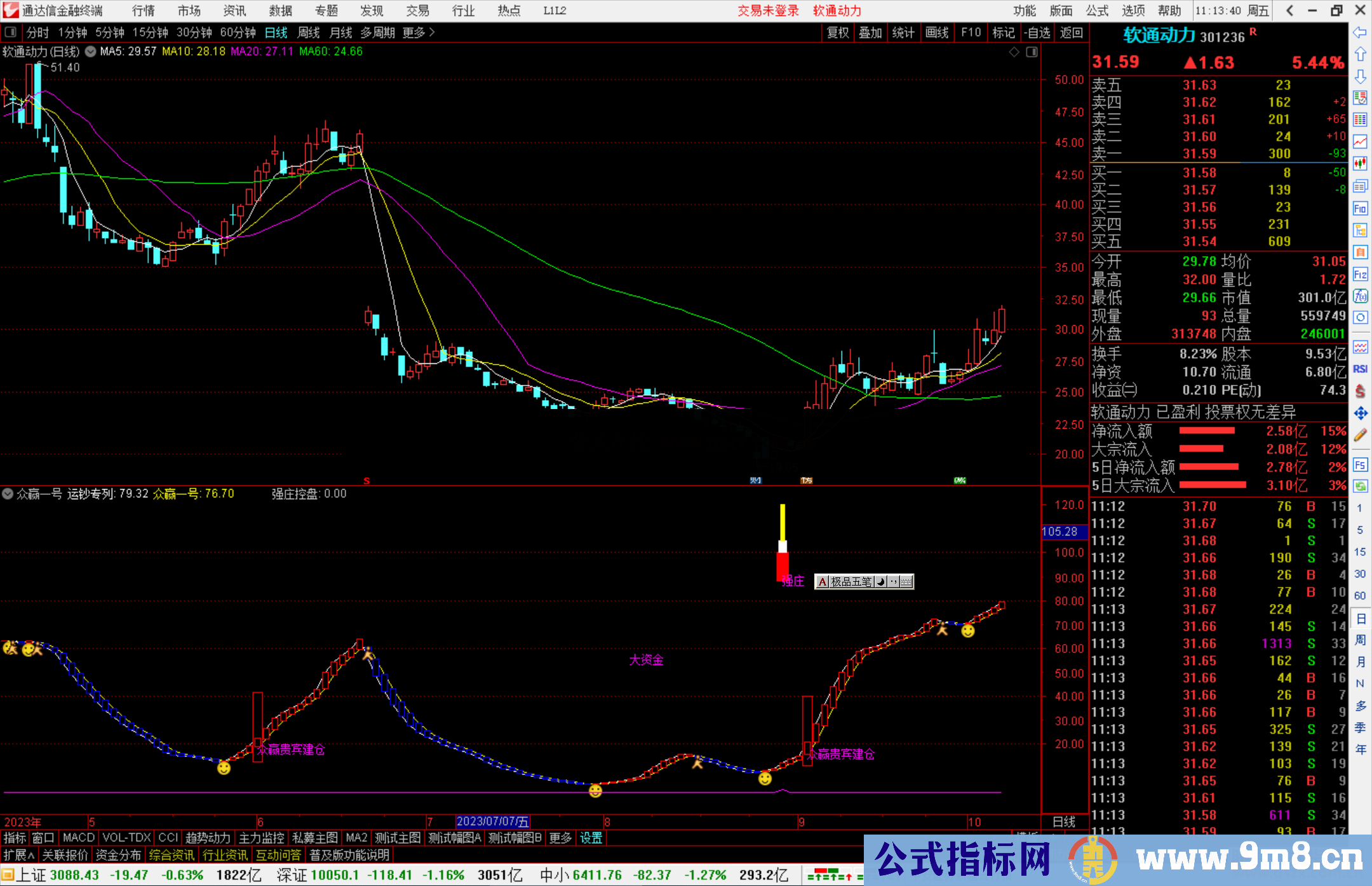Expand the 更多 period options chevron
Screen dimensions: 1372x886
tap(433, 32)
